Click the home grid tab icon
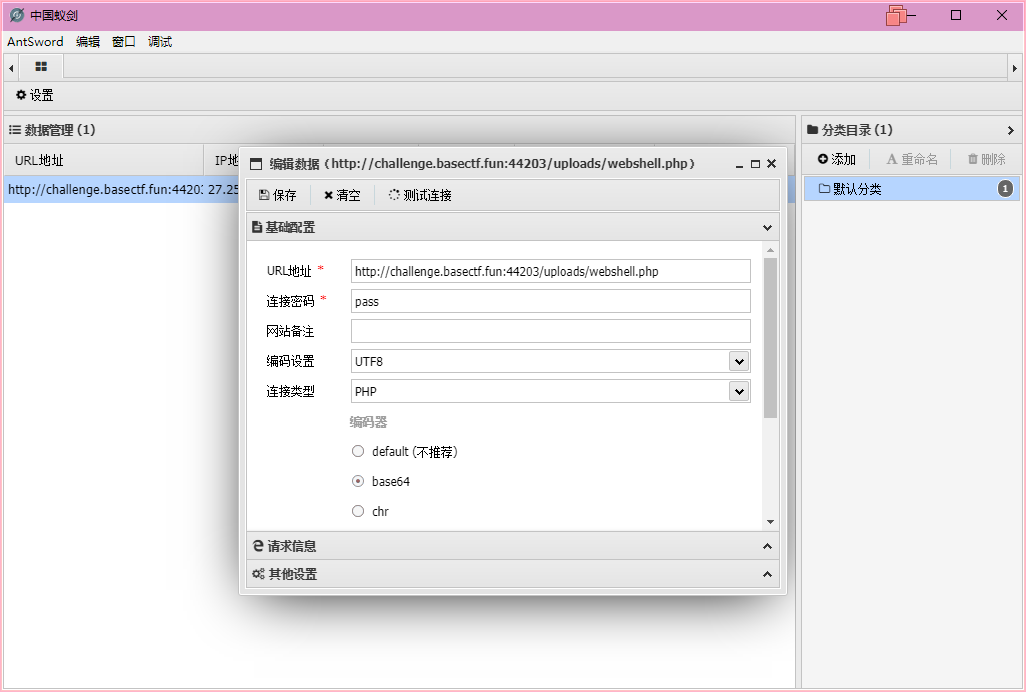Screen dimensions: 1026x692 point(41,67)
